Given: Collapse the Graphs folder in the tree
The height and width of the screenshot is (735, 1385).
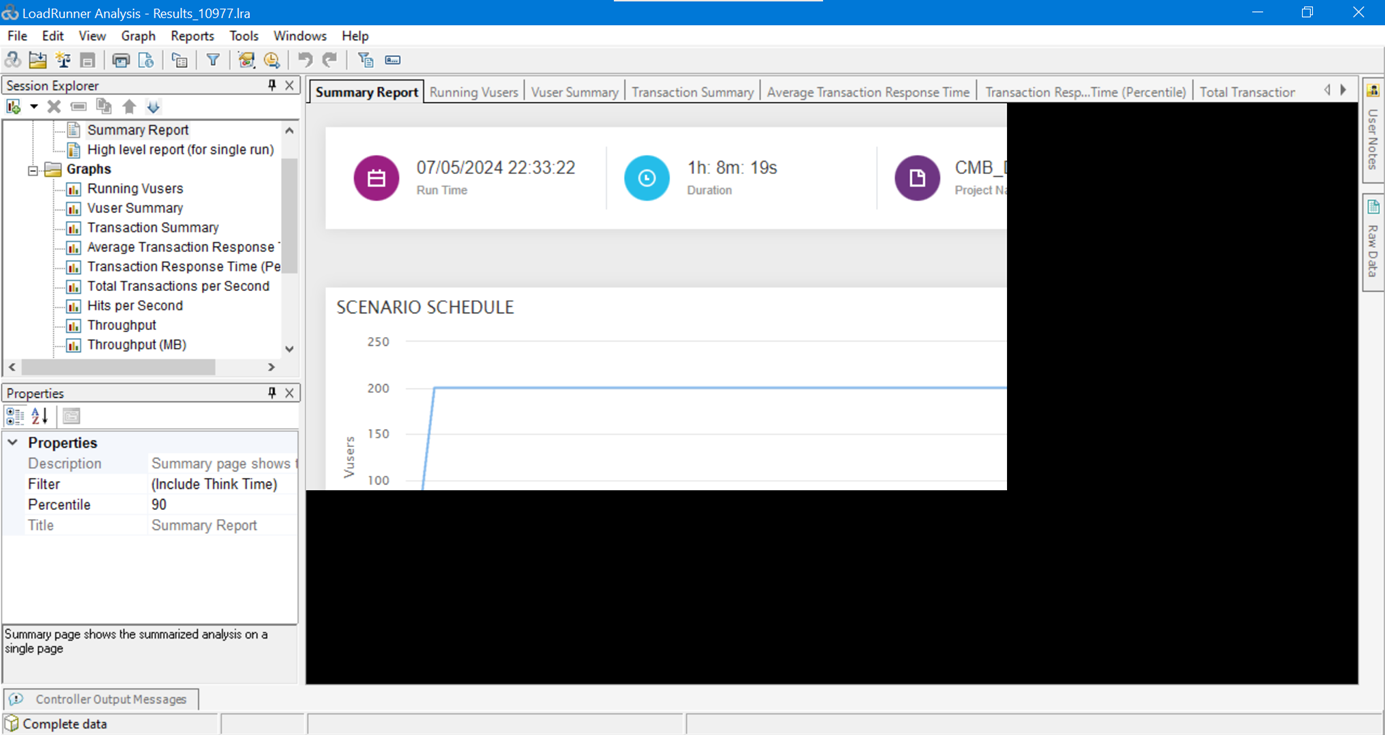Looking at the screenshot, I should (x=33, y=170).
